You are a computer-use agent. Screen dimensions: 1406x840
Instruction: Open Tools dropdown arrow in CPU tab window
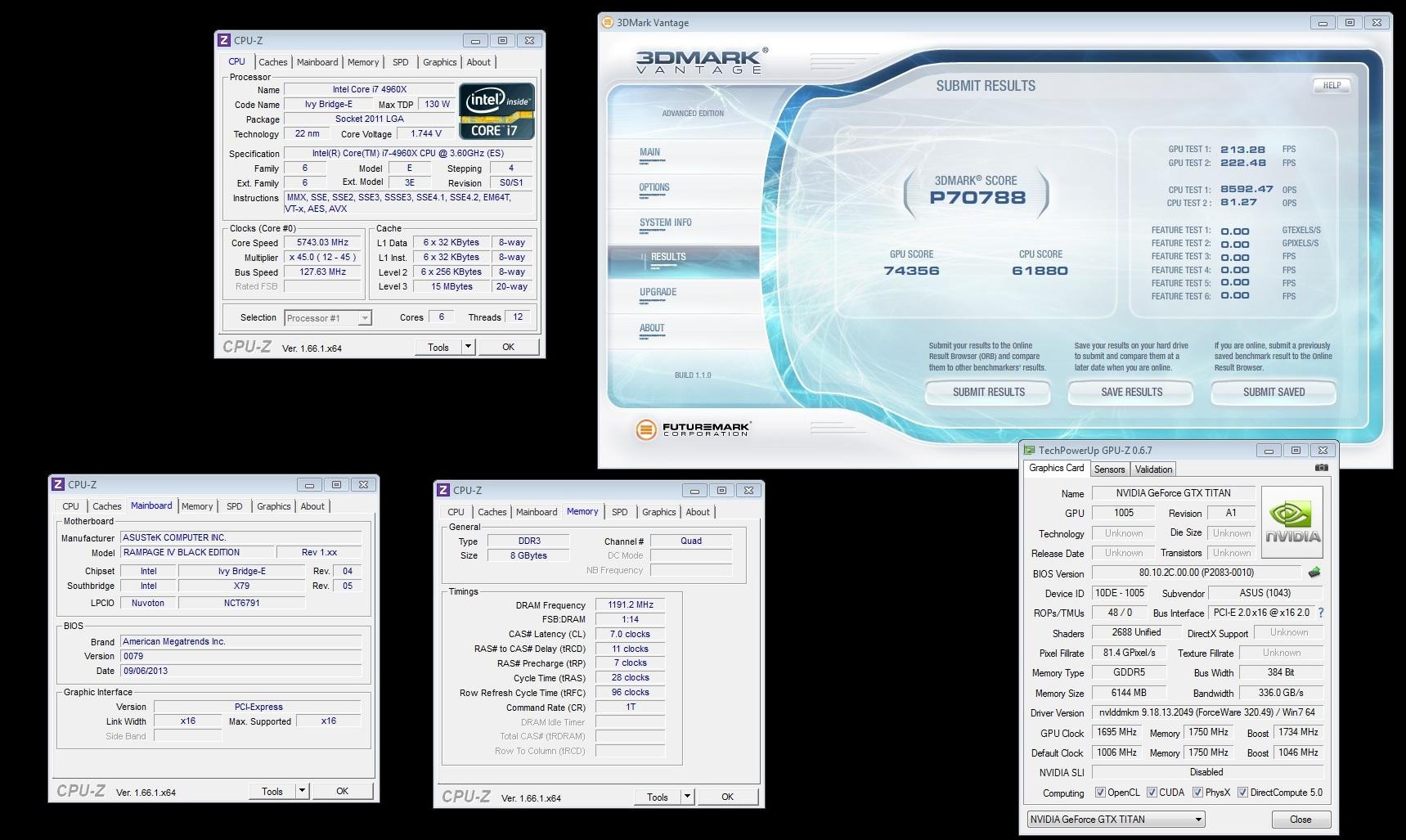(x=468, y=347)
